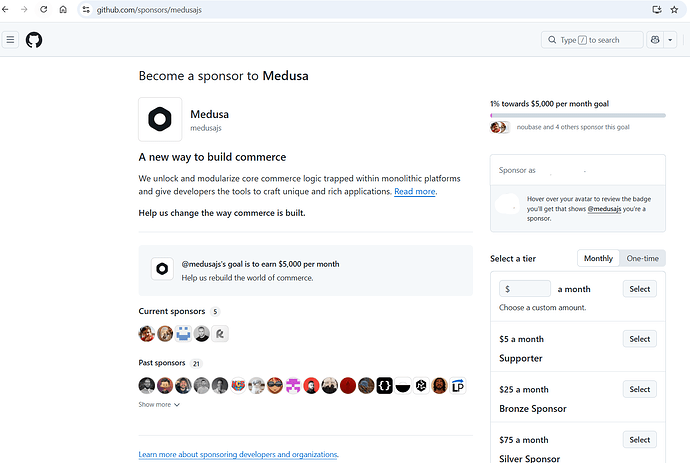
Task: Click the Medusa logo avatar
Action: (x=160, y=120)
